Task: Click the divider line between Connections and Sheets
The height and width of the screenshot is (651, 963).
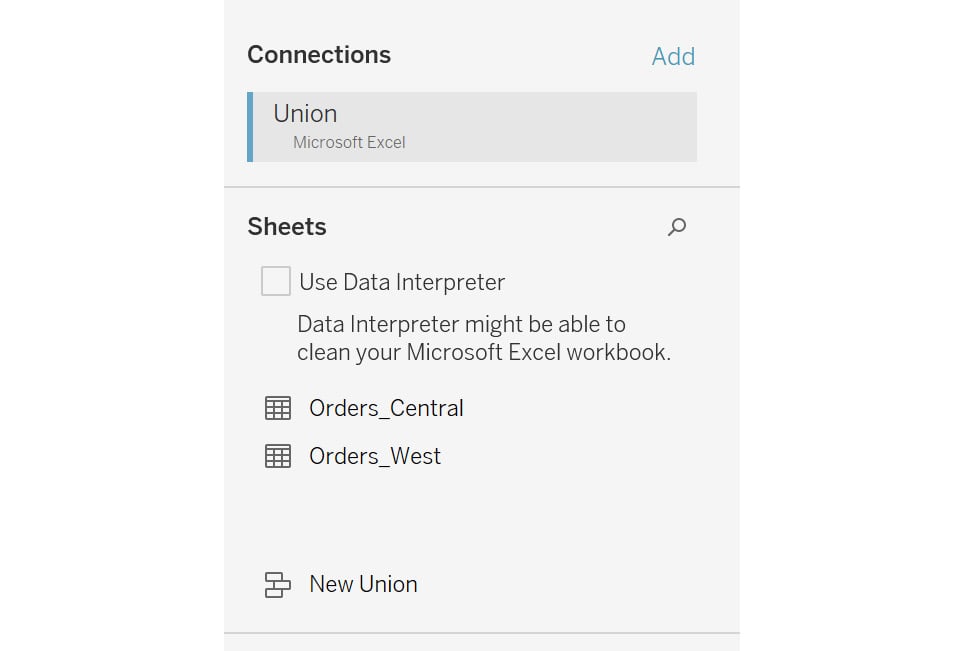Action: point(482,187)
